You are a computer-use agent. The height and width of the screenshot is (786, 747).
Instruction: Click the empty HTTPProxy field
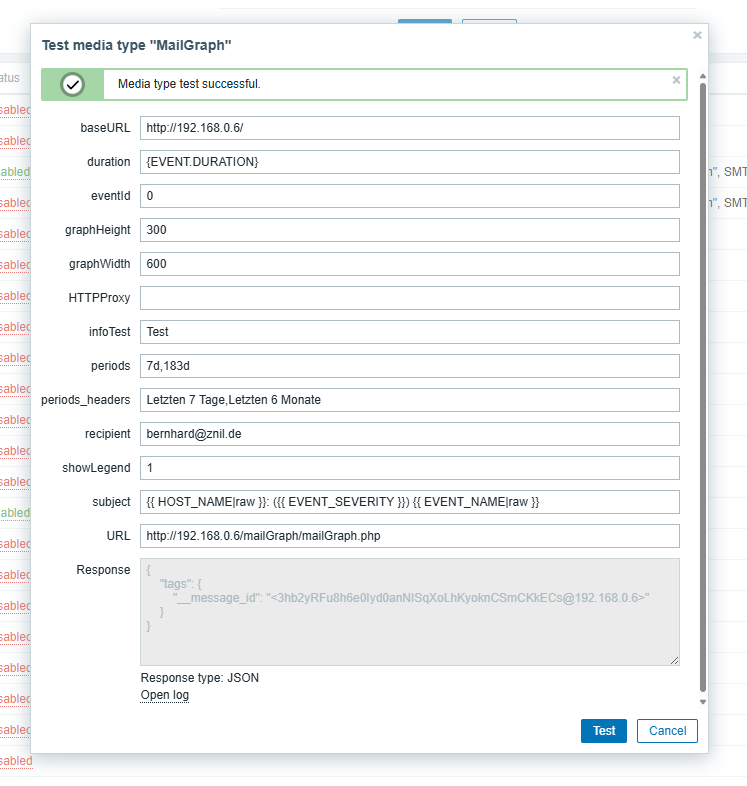pos(409,298)
